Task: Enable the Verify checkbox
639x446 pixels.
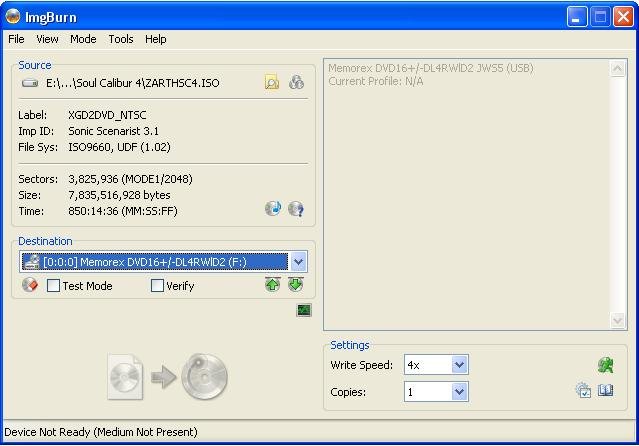Action: tap(157, 286)
